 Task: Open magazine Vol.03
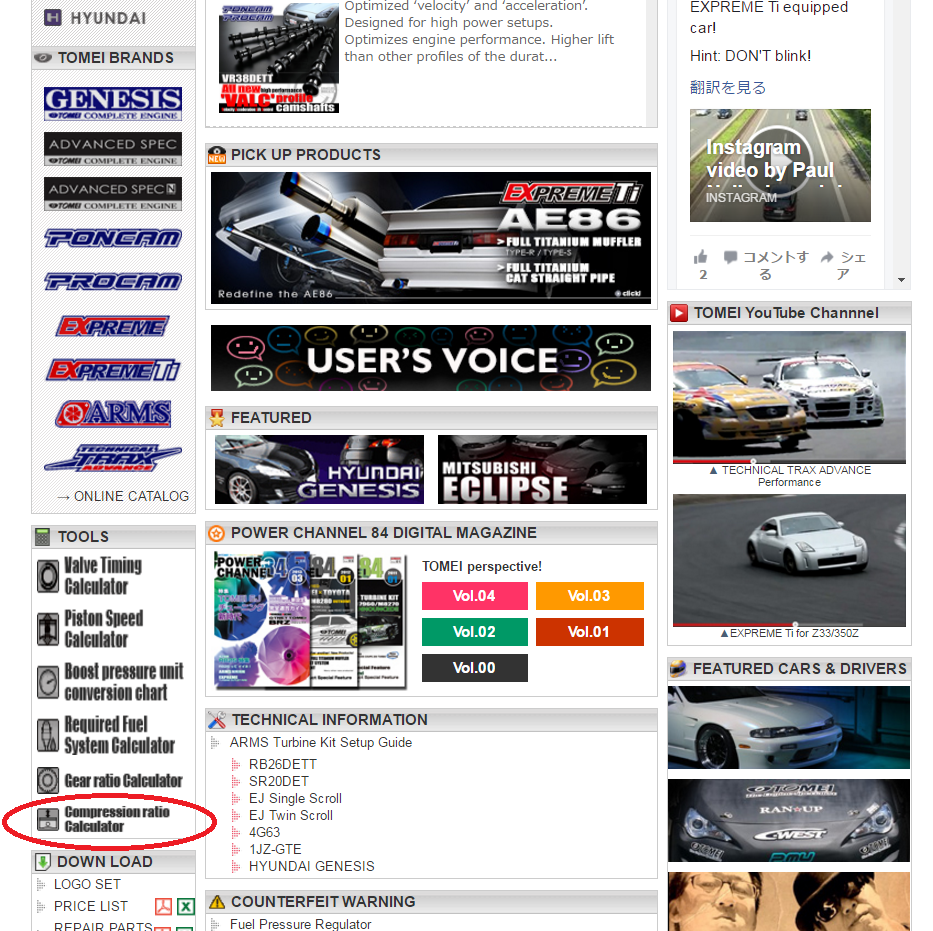pyautogui.click(x=589, y=596)
